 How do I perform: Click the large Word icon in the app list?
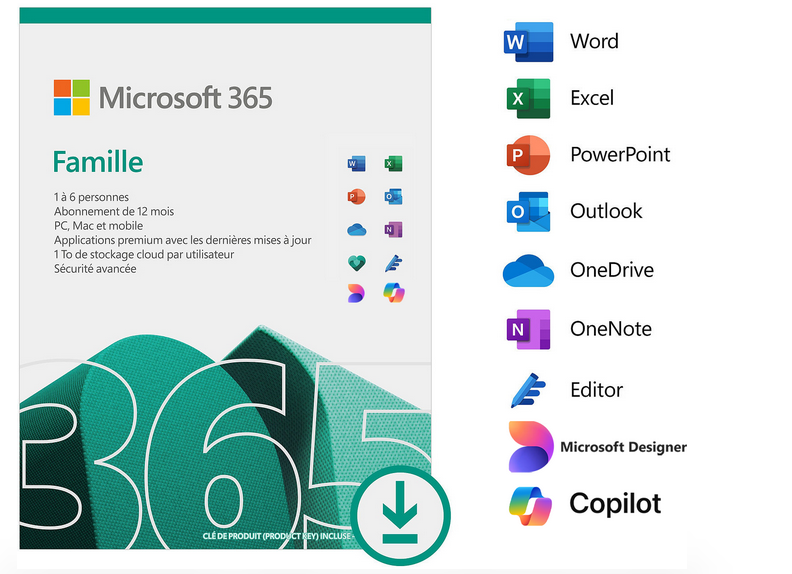click(528, 42)
